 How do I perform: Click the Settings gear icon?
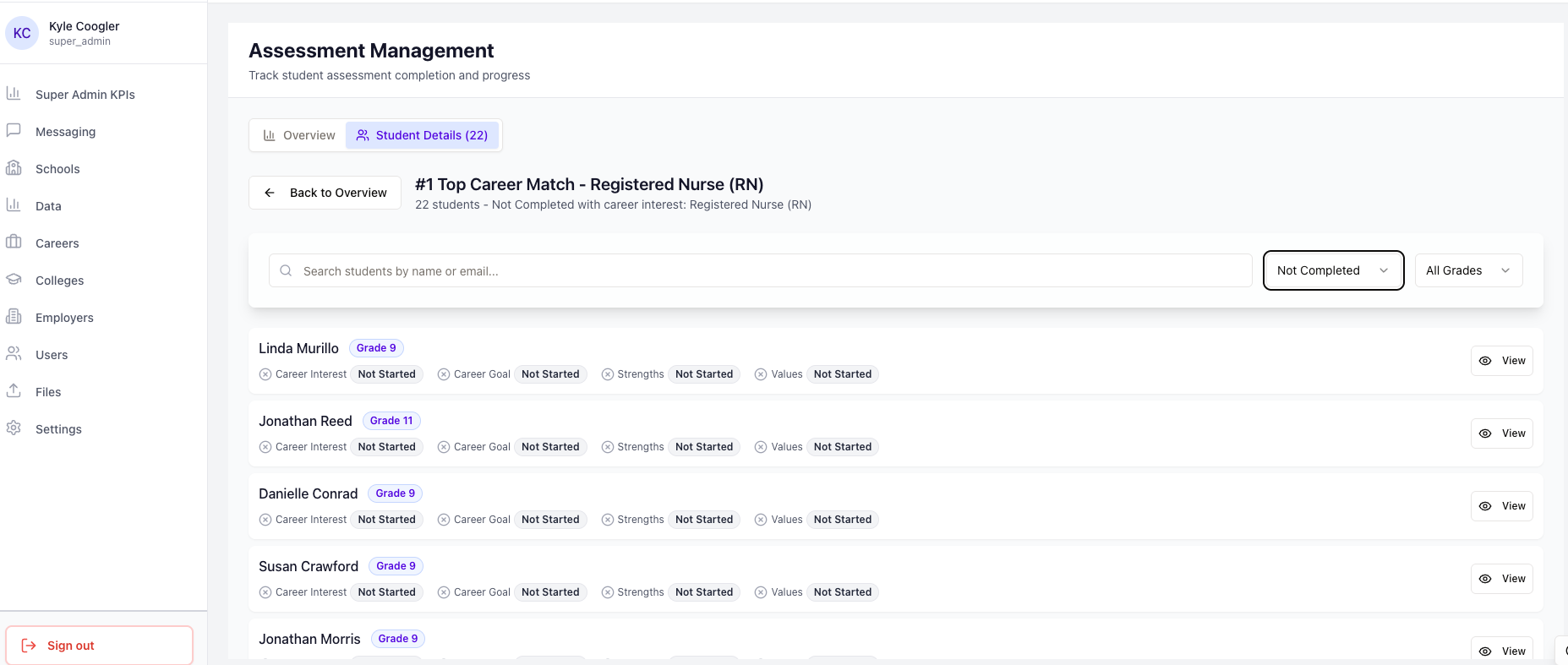tap(14, 428)
